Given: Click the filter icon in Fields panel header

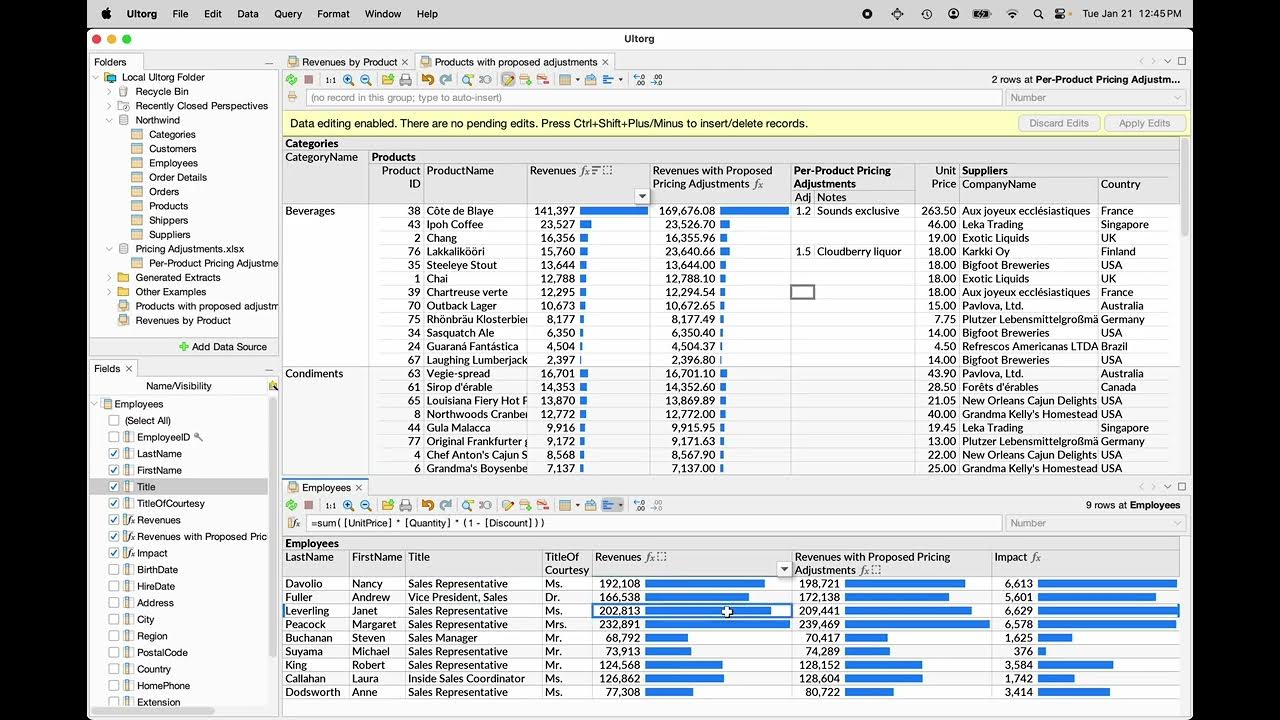Looking at the screenshot, I should pyautogui.click(x=273, y=386).
